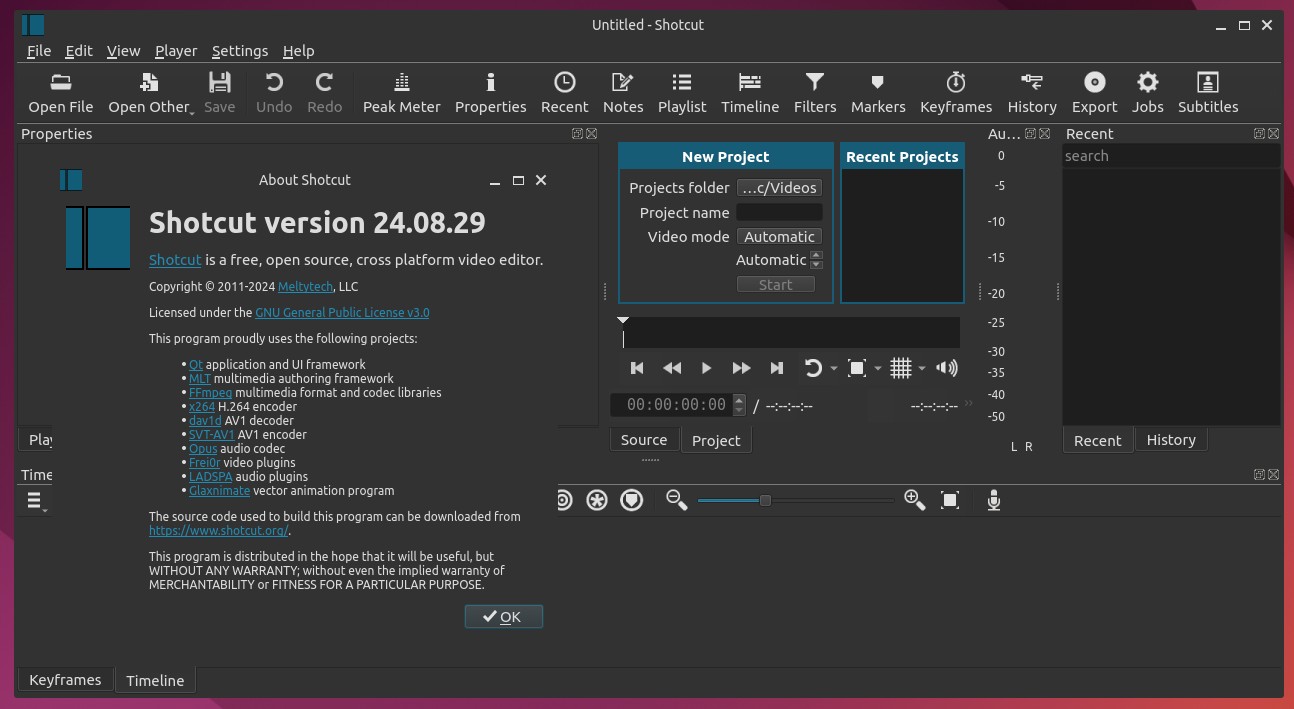Open the Settings menu
The width and height of the screenshot is (1294, 709).
240,51
